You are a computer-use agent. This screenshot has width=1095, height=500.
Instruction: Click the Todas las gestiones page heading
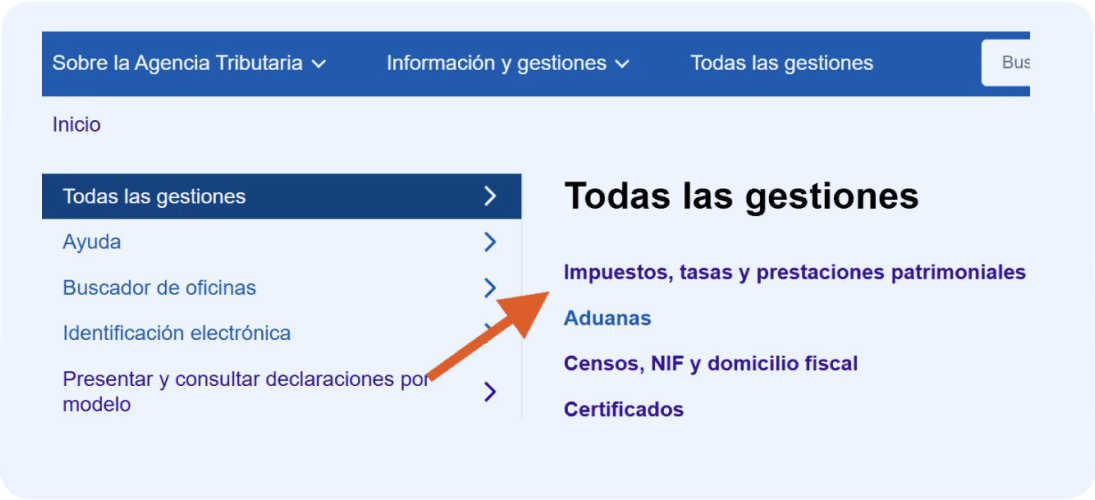pos(741,196)
